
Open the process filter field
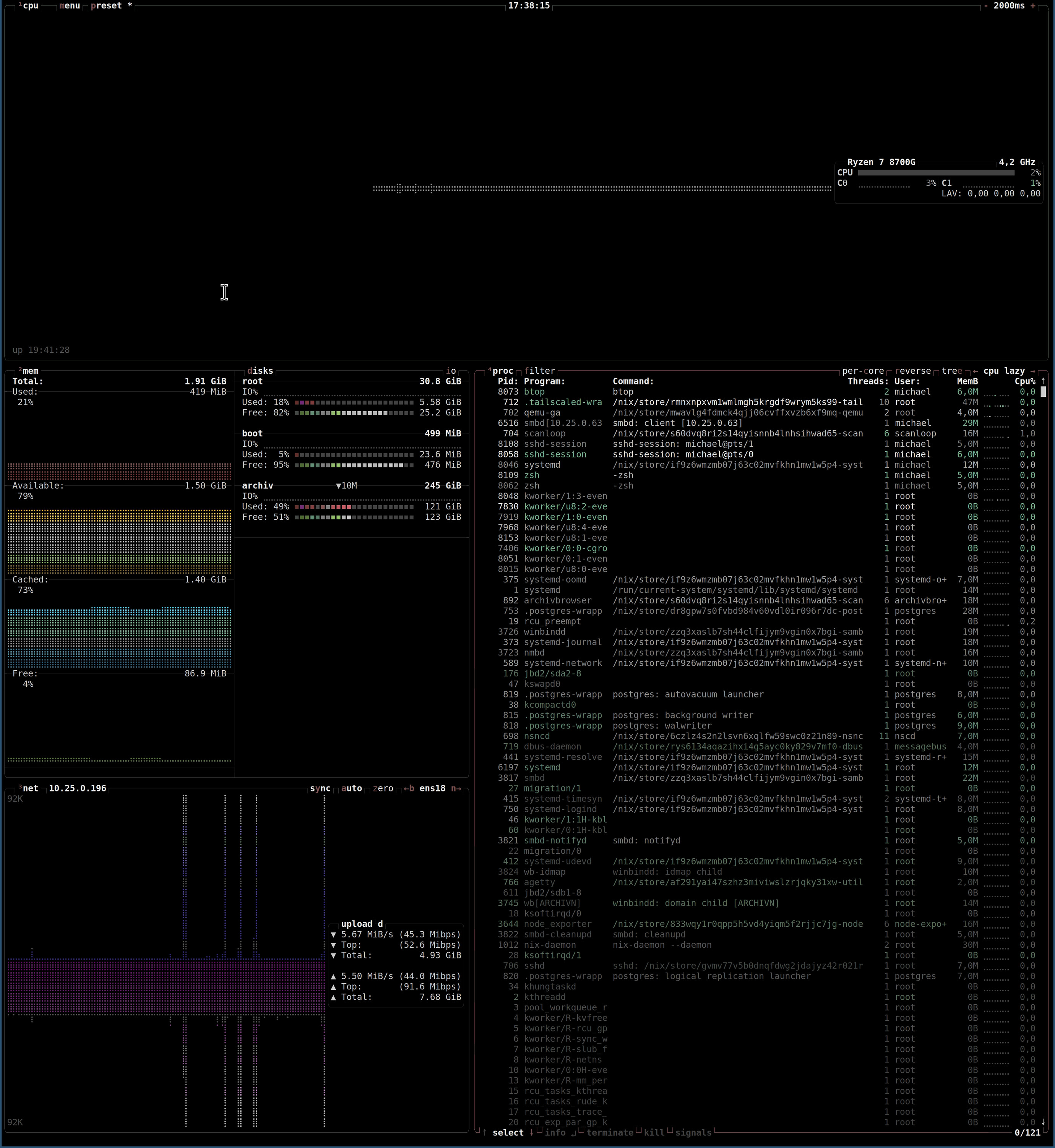coord(540,371)
